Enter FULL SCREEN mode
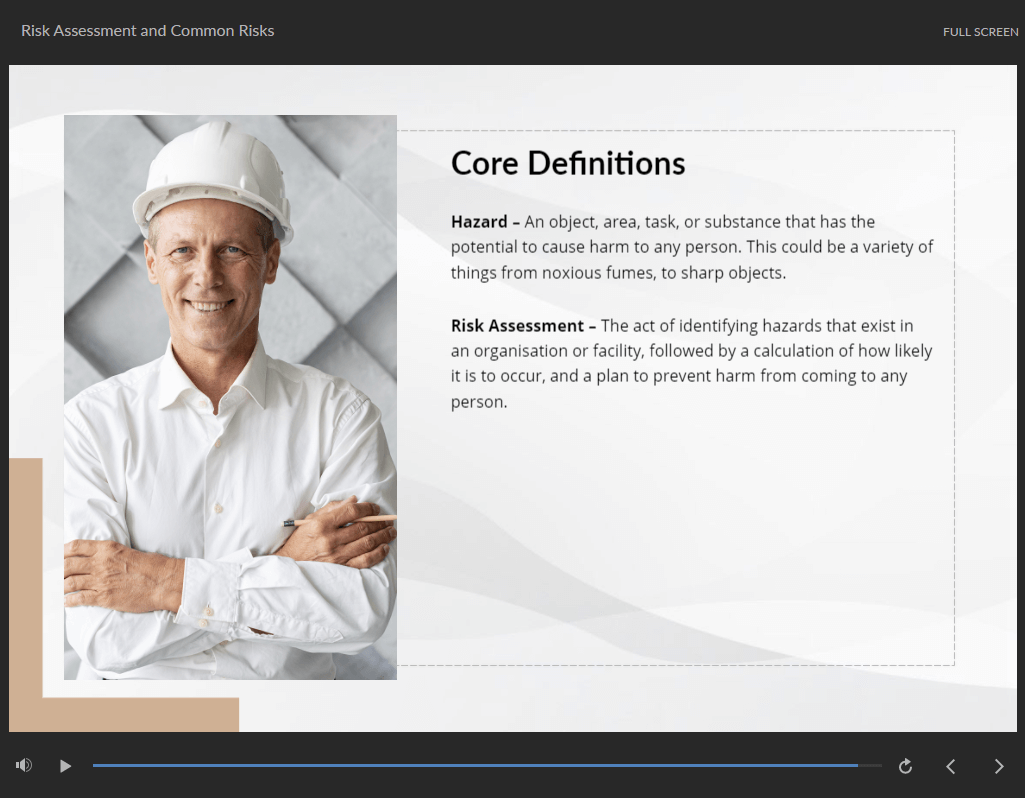The height and width of the screenshot is (798, 1025). pyautogui.click(x=980, y=32)
